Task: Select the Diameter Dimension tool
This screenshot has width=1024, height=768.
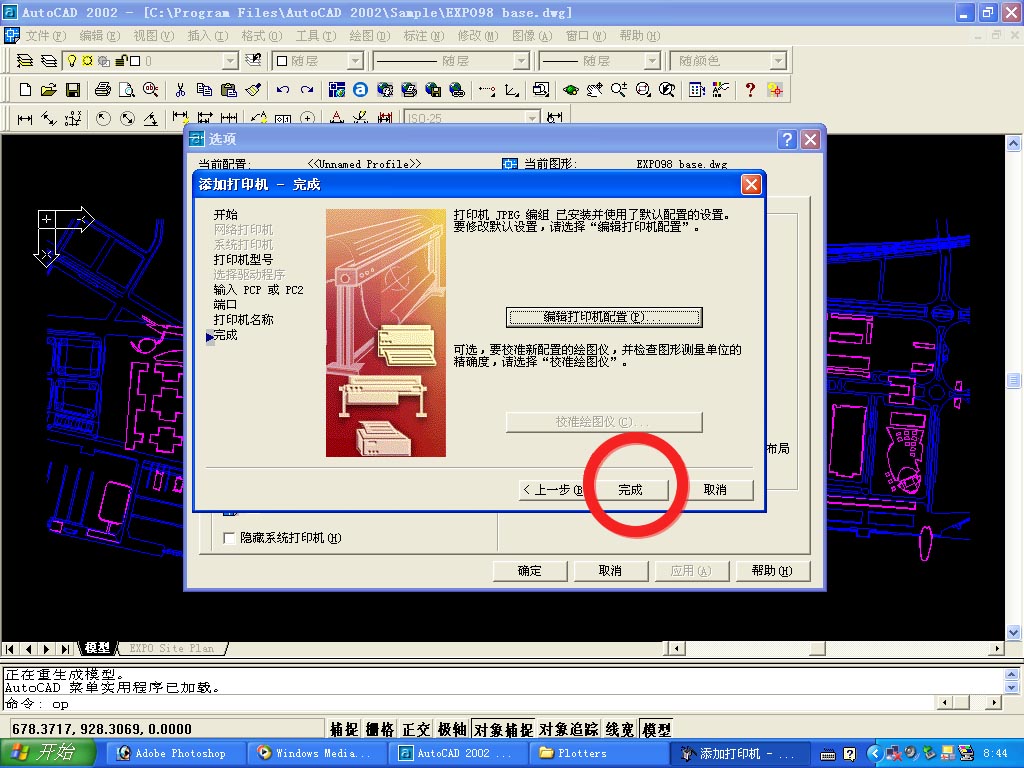Action: [127, 119]
